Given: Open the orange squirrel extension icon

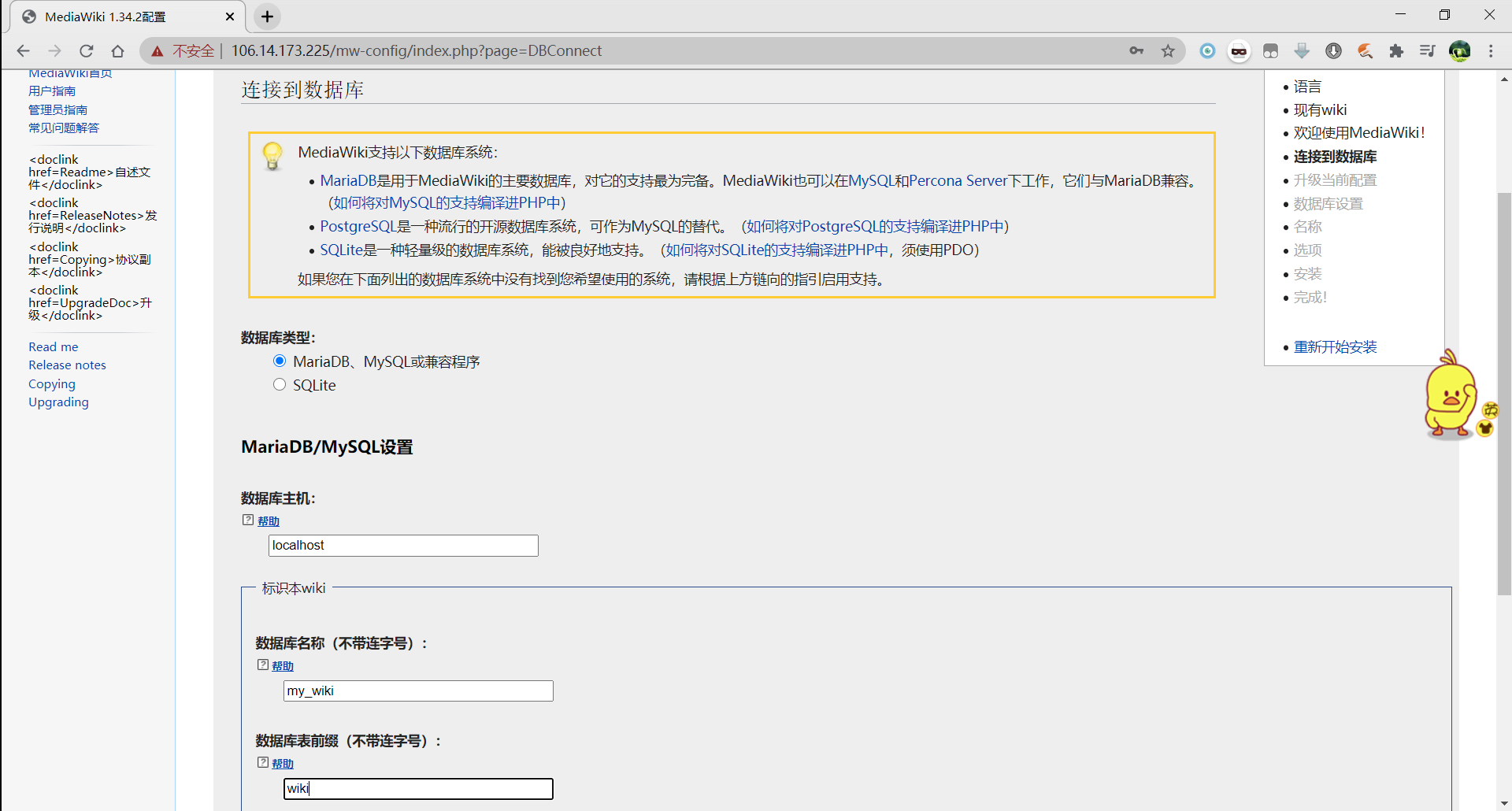Looking at the screenshot, I should (1365, 51).
